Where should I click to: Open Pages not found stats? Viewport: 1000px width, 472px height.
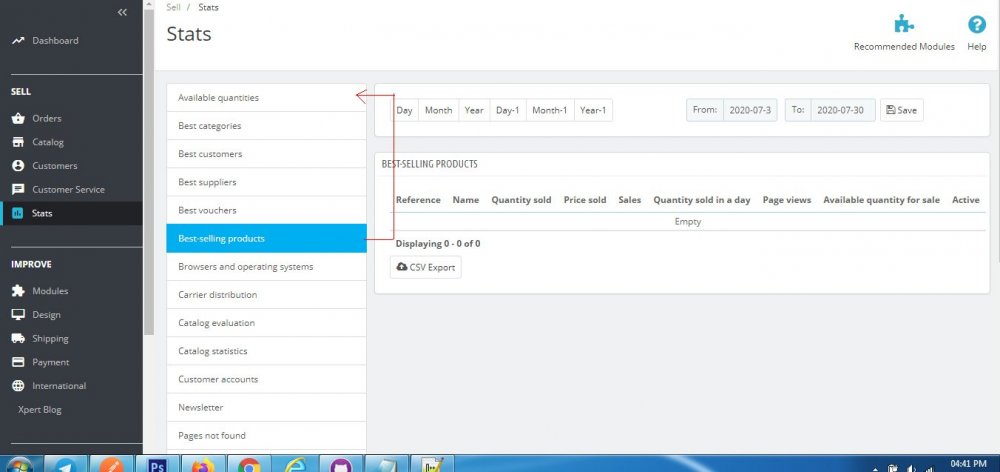click(267, 436)
